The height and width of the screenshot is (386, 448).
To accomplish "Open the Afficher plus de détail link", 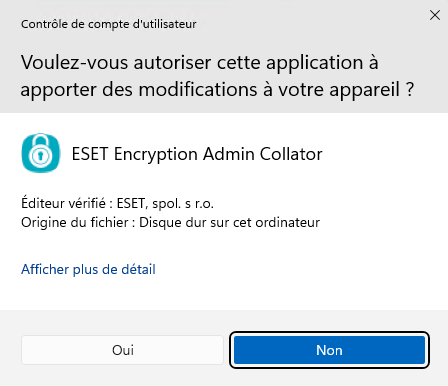I will 88,269.
